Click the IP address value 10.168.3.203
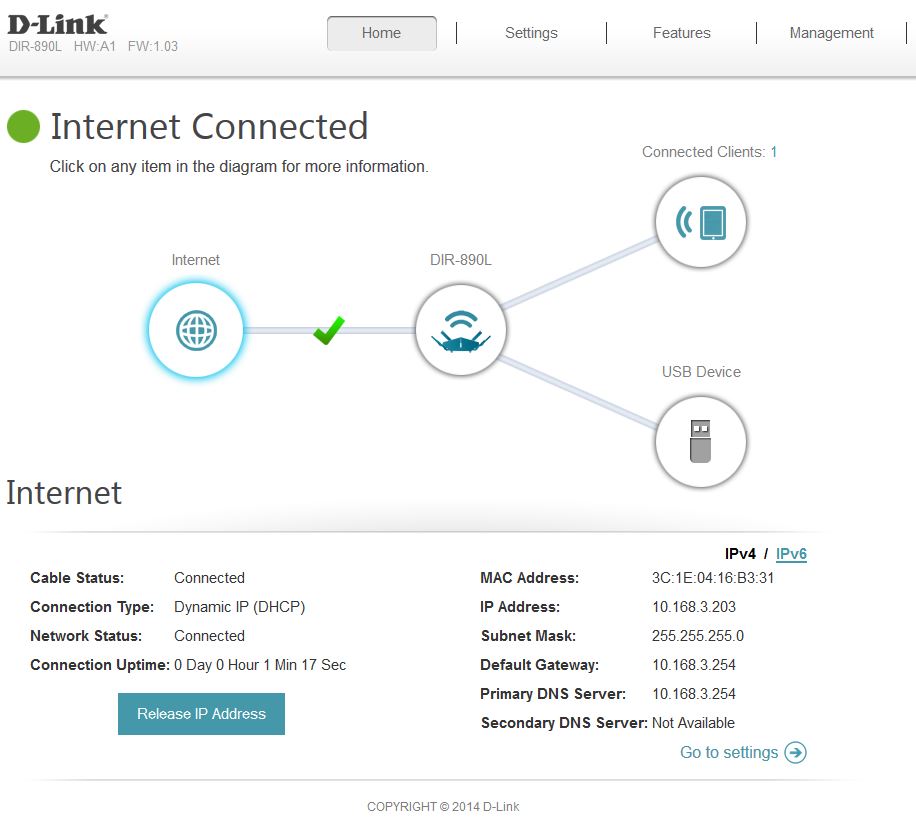This screenshot has width=916, height=818. (x=693, y=606)
